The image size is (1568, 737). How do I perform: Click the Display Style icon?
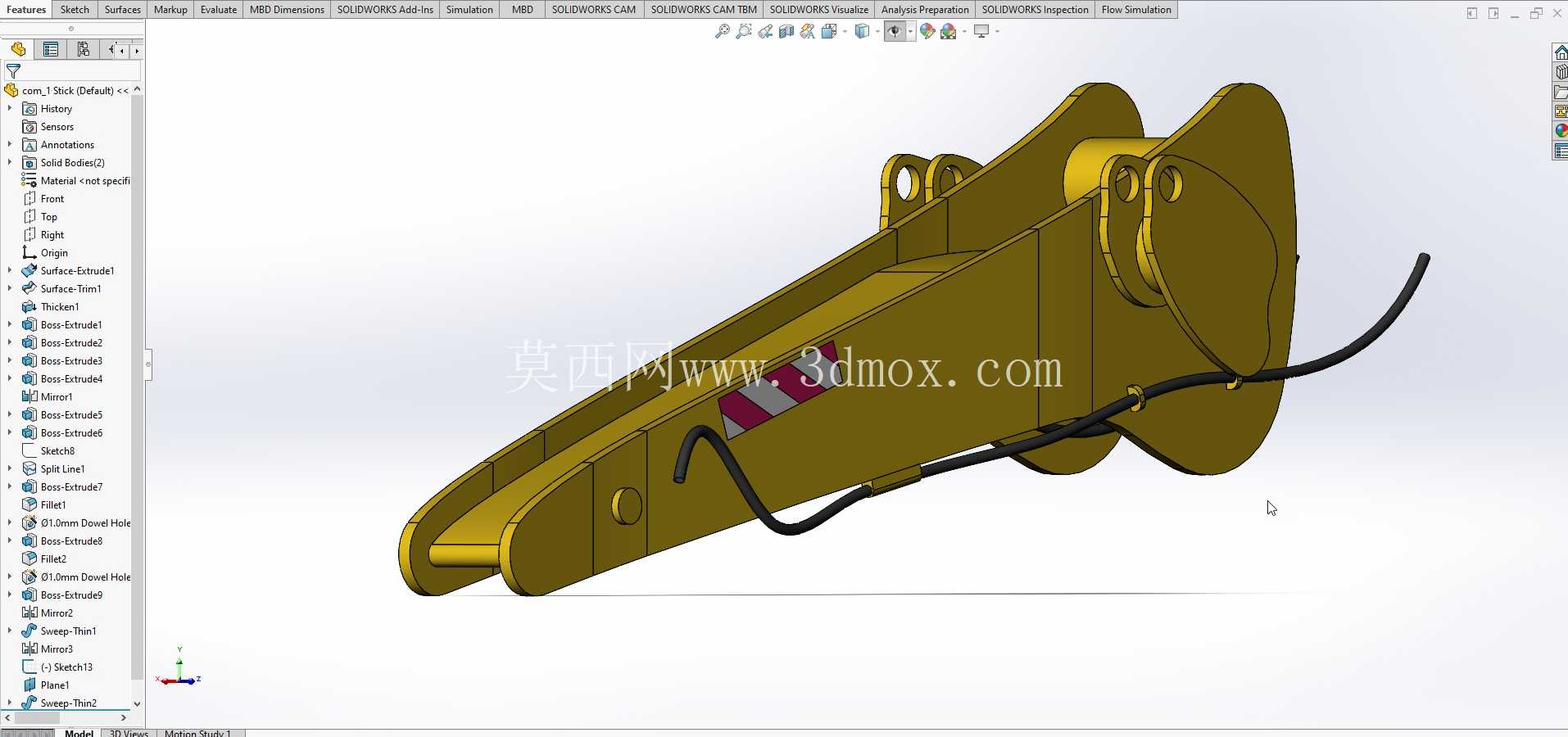(862, 31)
